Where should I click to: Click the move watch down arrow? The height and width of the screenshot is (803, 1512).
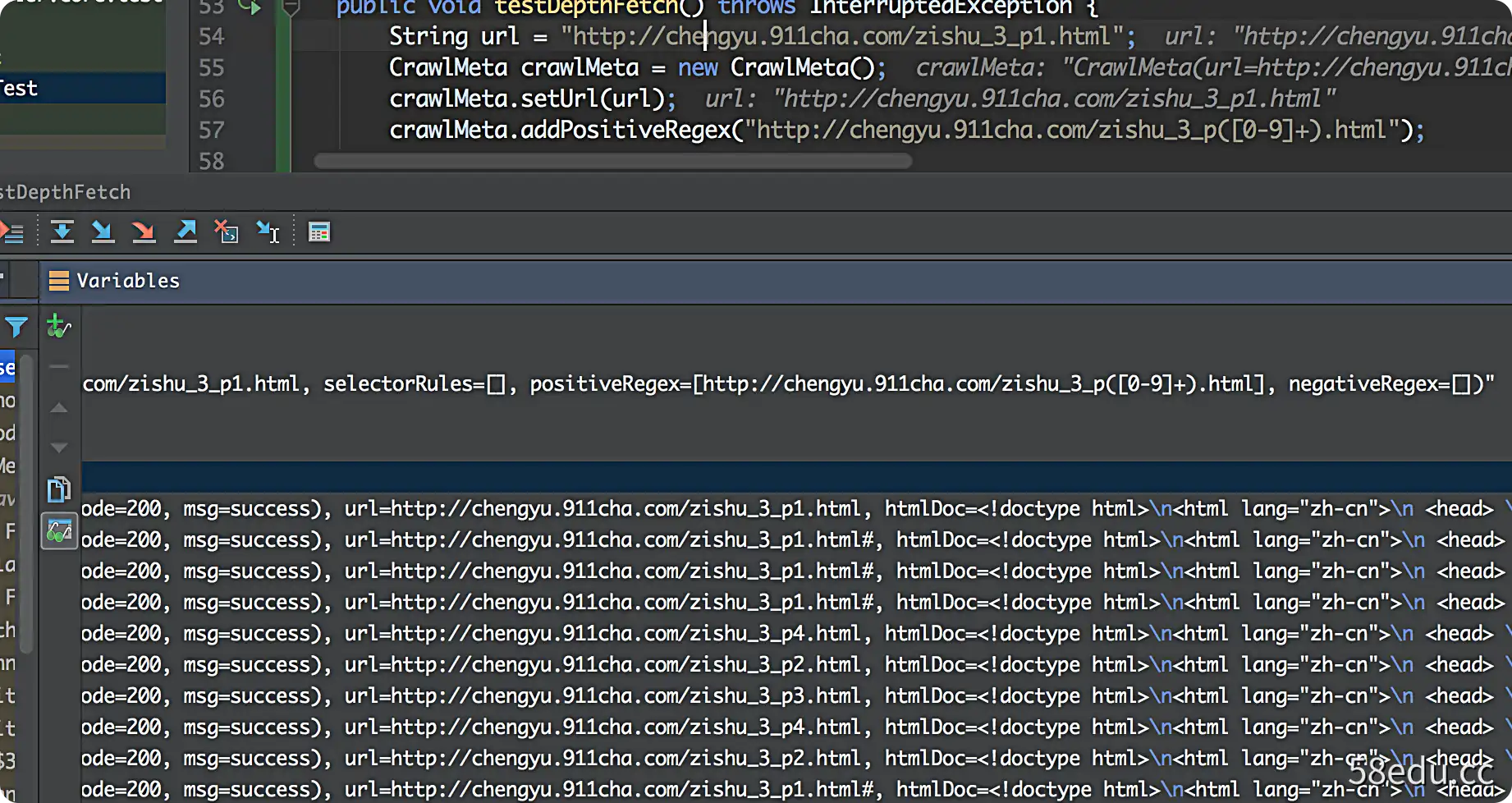[59, 447]
